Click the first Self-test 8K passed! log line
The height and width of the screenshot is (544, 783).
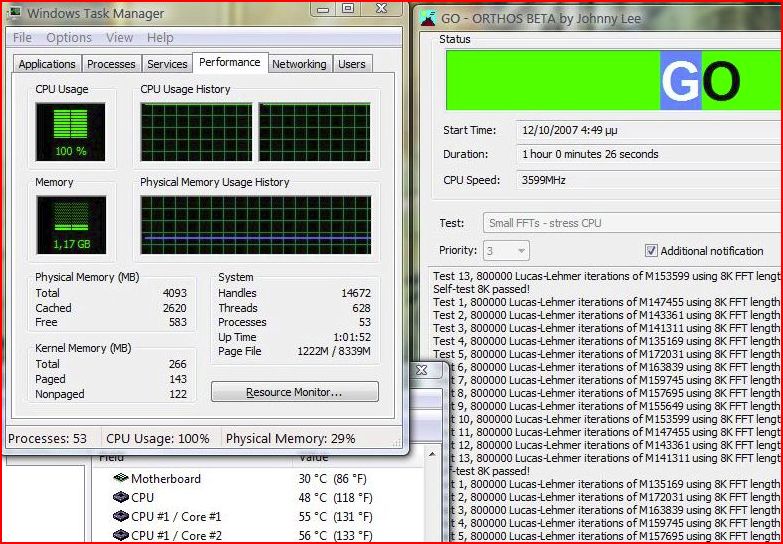[481, 289]
